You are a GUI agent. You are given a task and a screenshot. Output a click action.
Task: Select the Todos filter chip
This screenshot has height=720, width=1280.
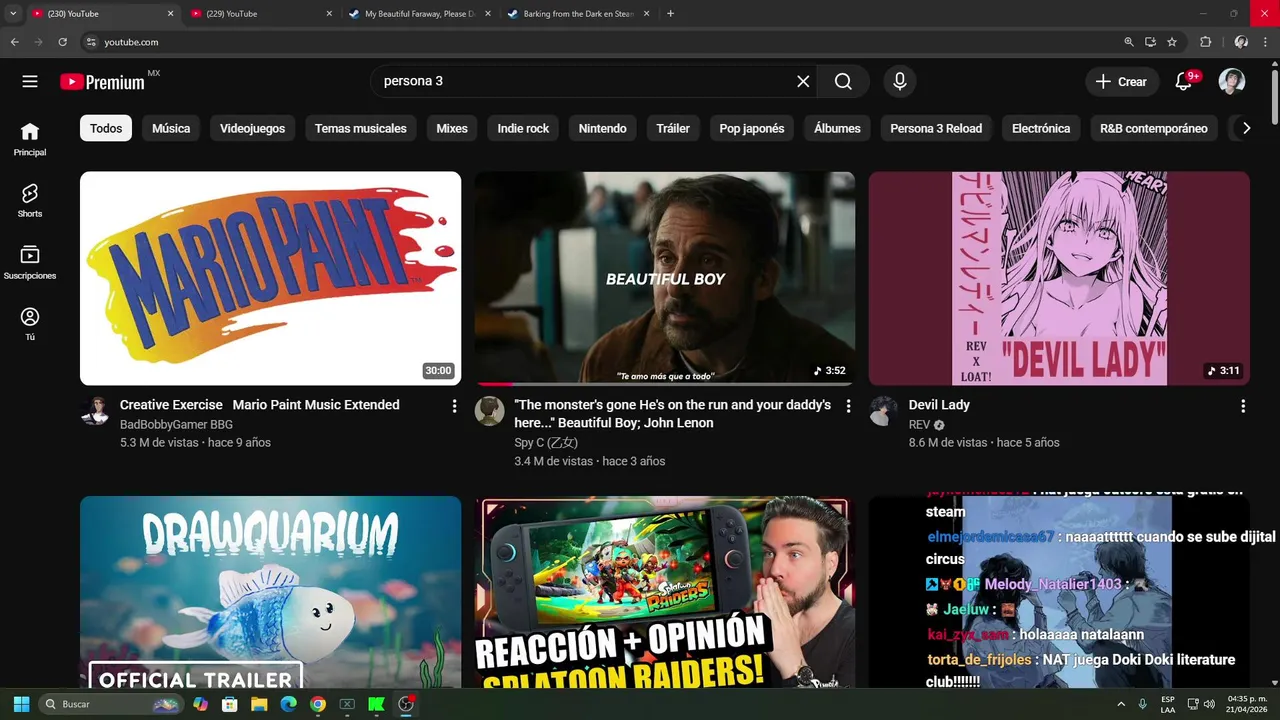coord(106,128)
